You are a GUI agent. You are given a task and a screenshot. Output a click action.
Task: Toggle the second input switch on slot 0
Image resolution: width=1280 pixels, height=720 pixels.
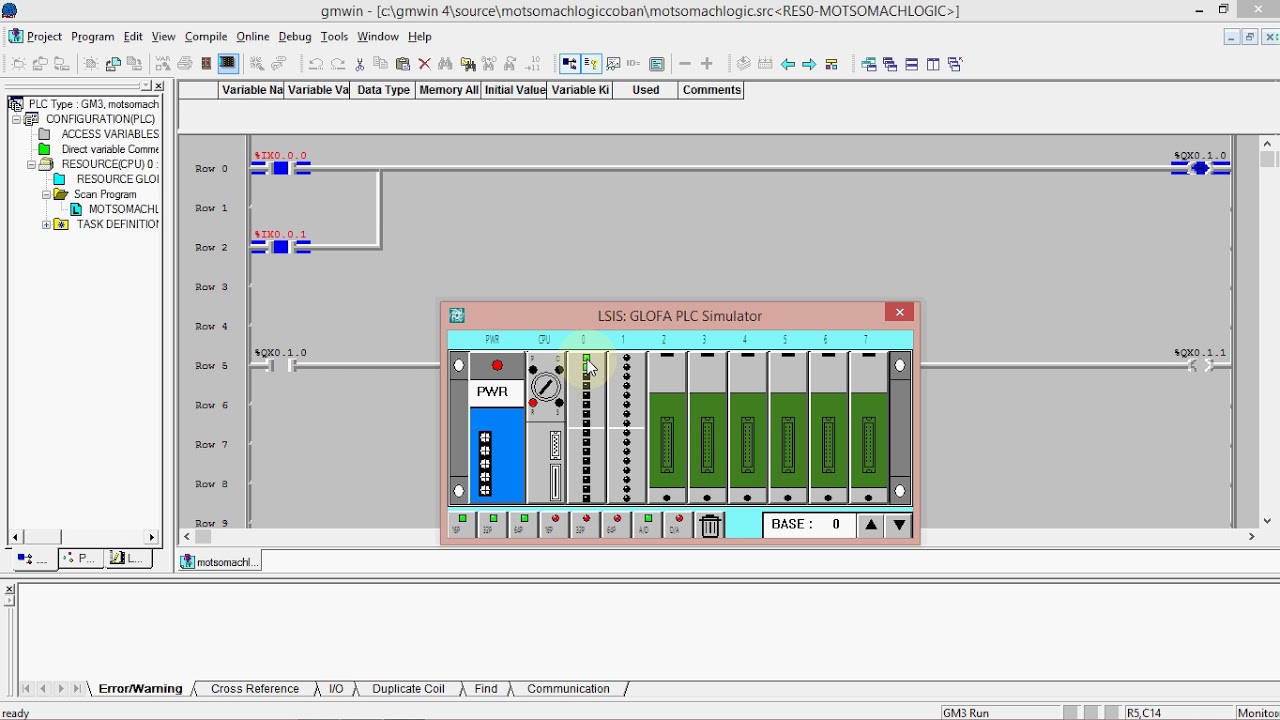click(x=586, y=367)
